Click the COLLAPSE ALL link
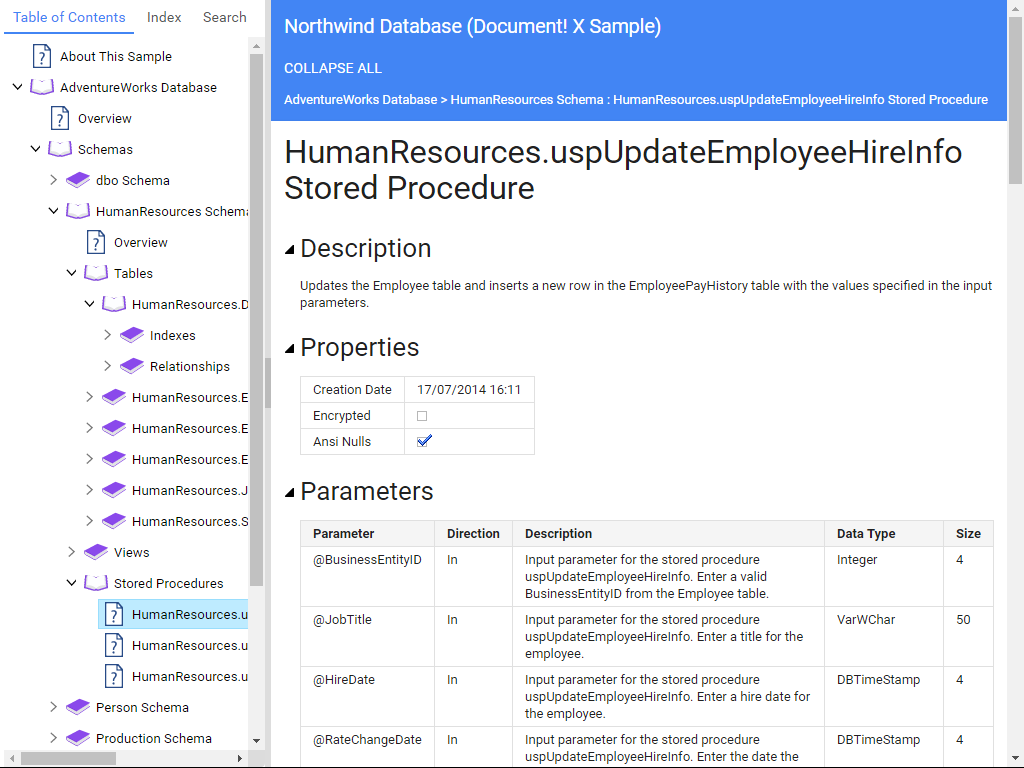1024x768 pixels. pyautogui.click(x=333, y=69)
